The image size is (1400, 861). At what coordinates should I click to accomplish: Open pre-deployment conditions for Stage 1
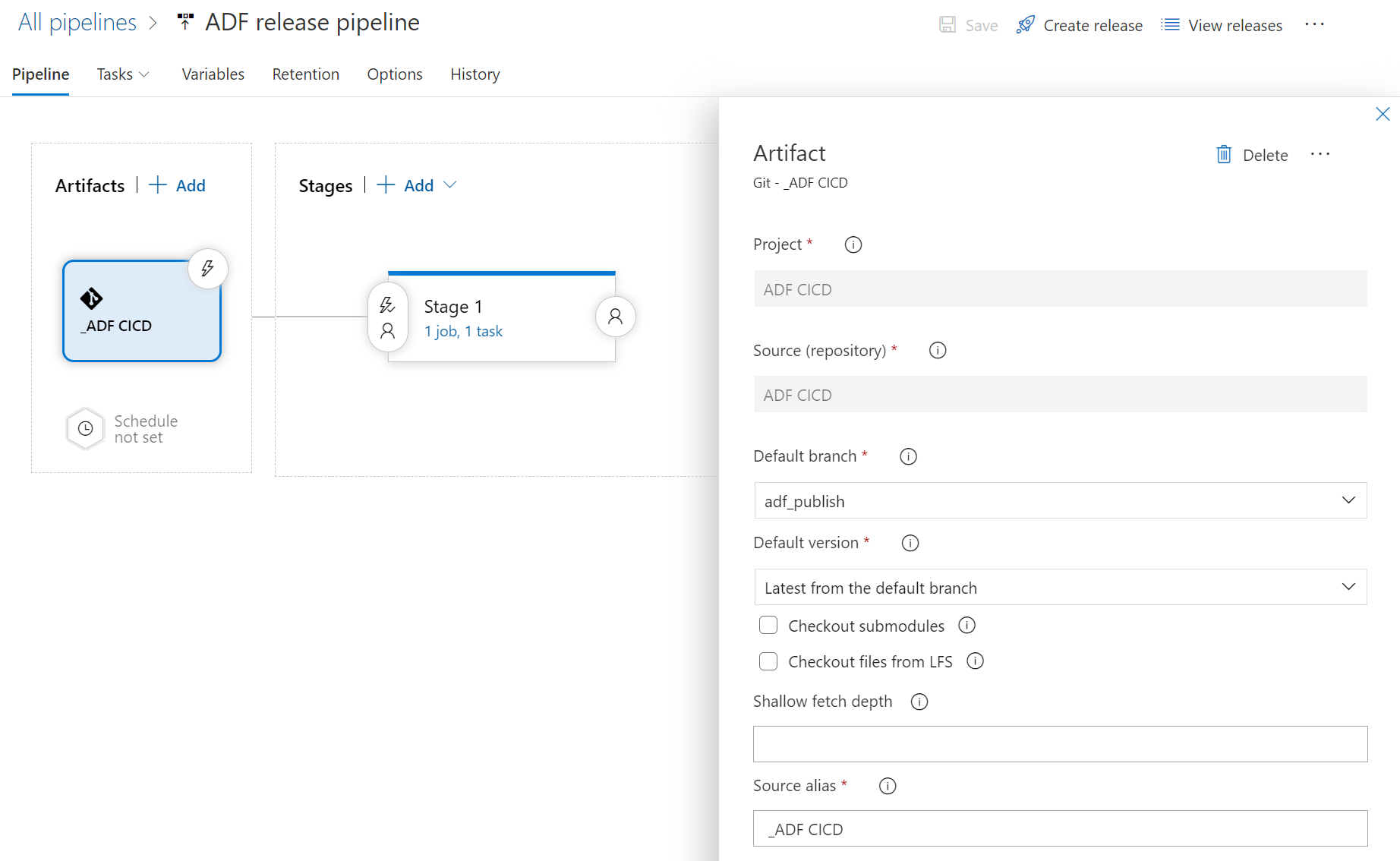click(387, 317)
